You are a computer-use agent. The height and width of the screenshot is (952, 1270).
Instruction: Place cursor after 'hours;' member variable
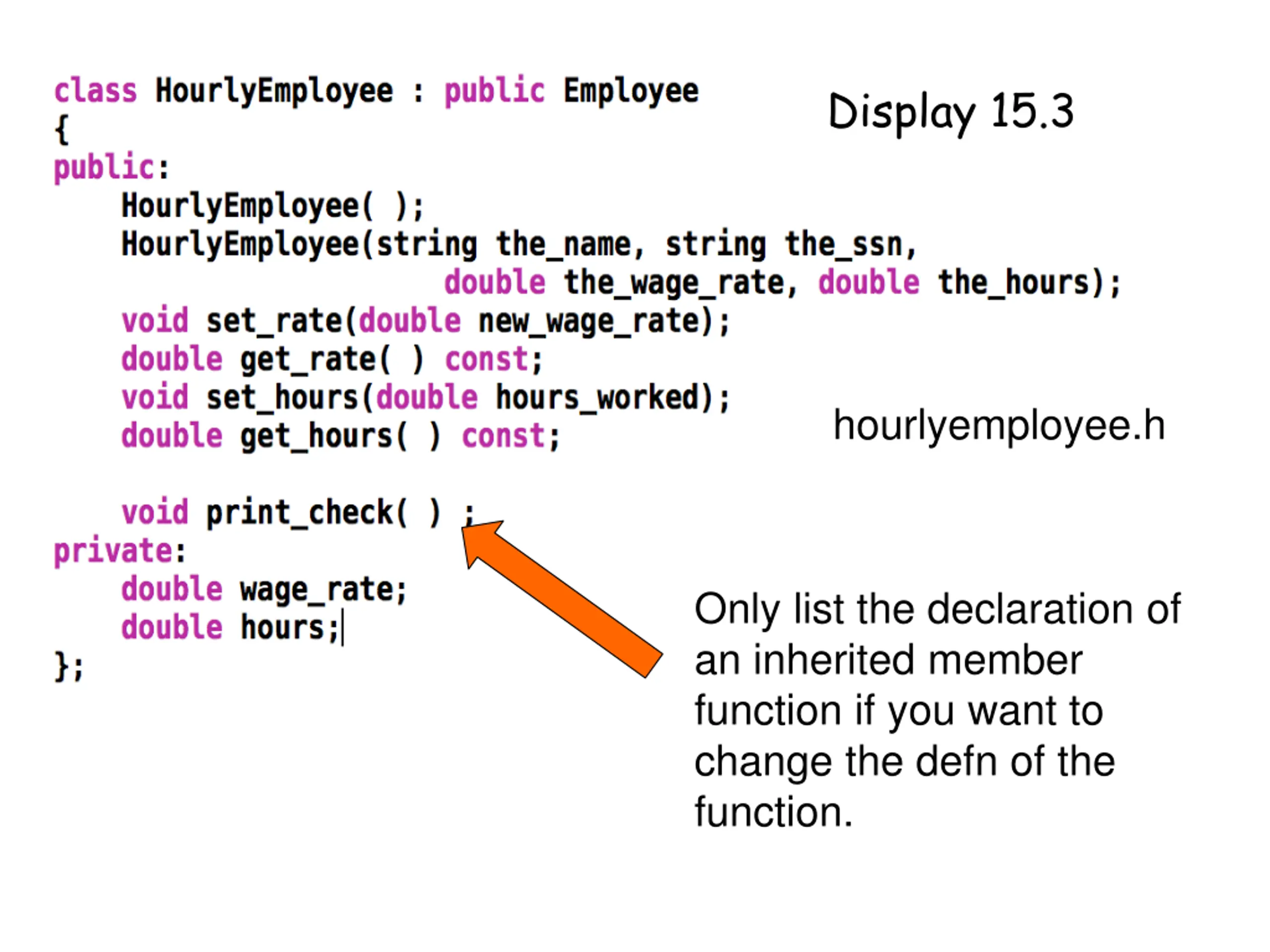pyautogui.click(x=341, y=628)
